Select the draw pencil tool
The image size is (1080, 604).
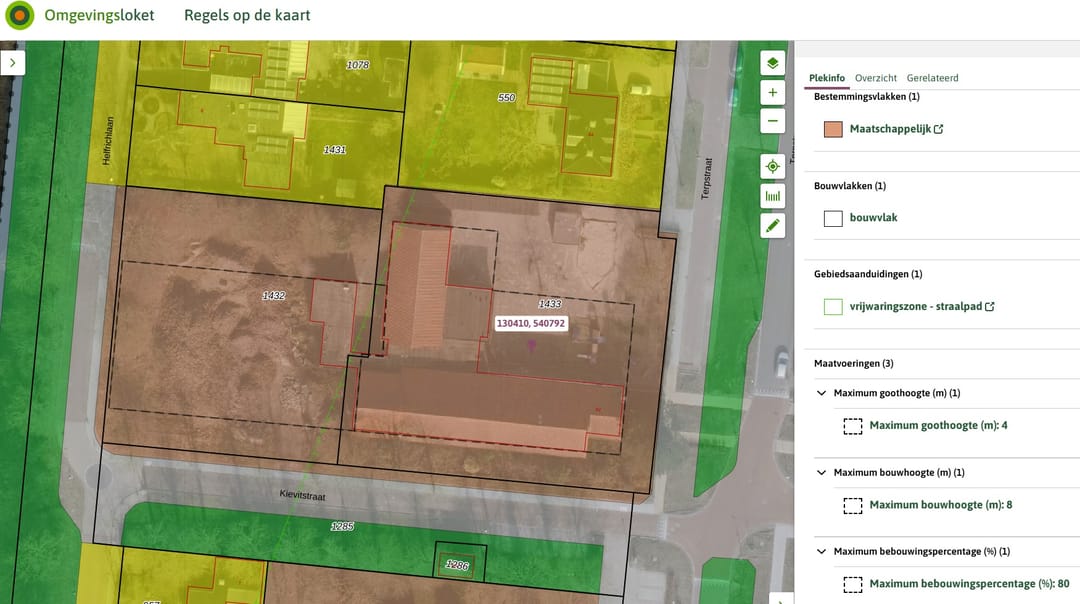click(772, 226)
